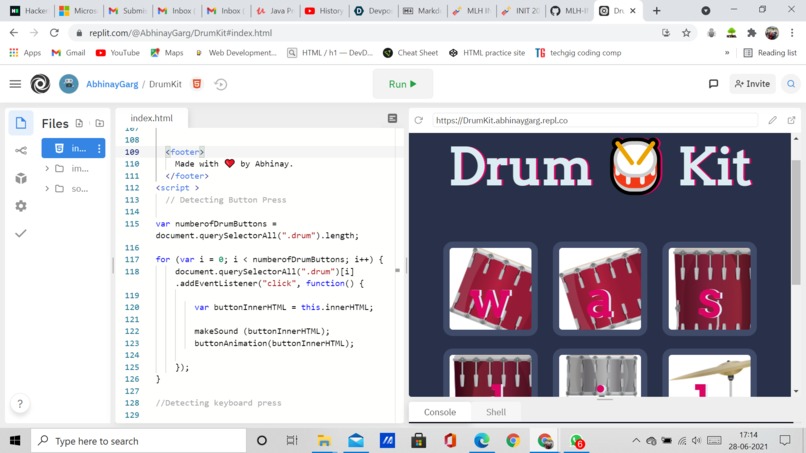Click the DrumKit project name
806x453 pixels.
165,84
